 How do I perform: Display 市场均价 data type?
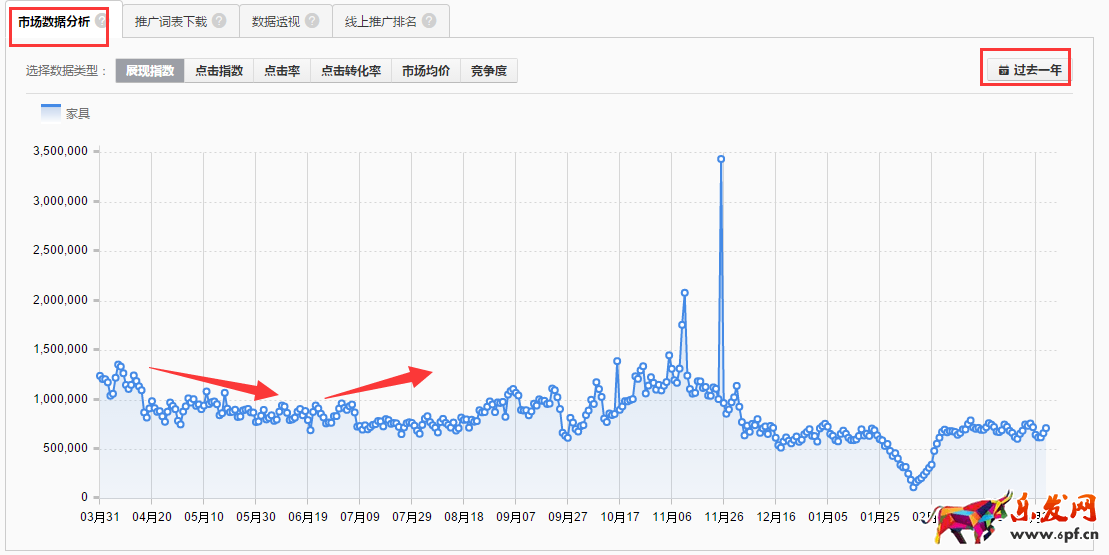[x=426, y=71]
